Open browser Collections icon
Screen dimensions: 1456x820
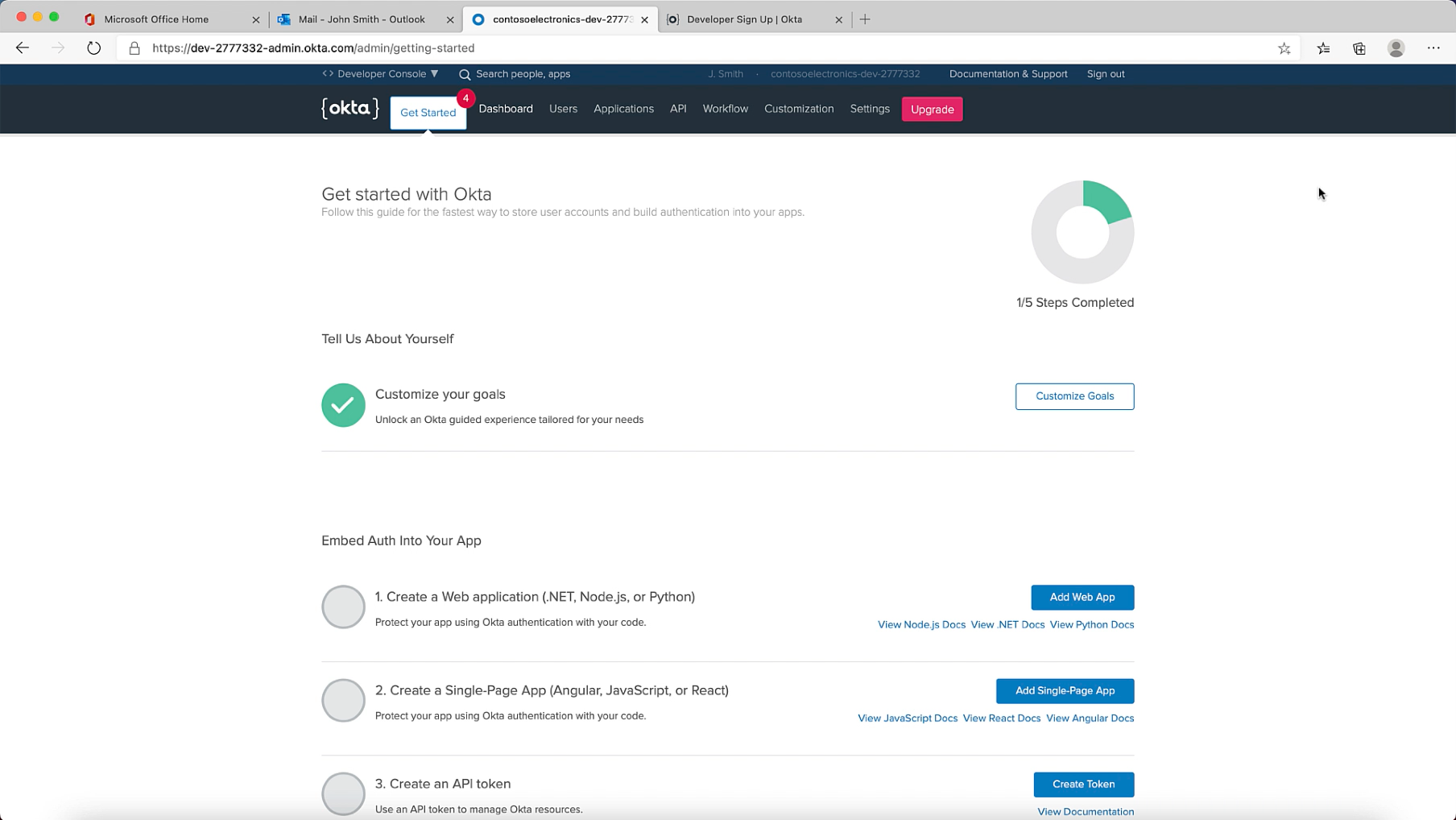1359,48
